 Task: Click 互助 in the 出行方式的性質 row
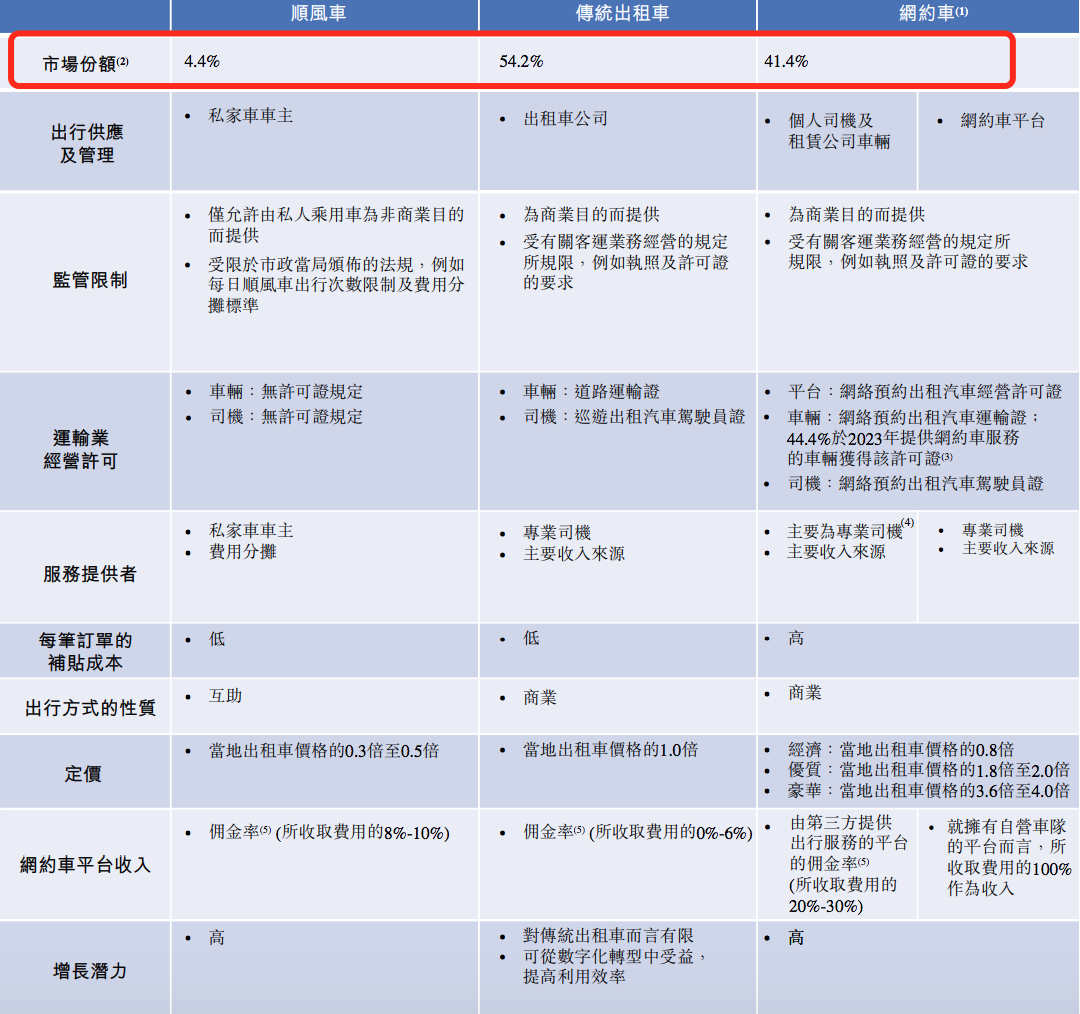[225, 696]
